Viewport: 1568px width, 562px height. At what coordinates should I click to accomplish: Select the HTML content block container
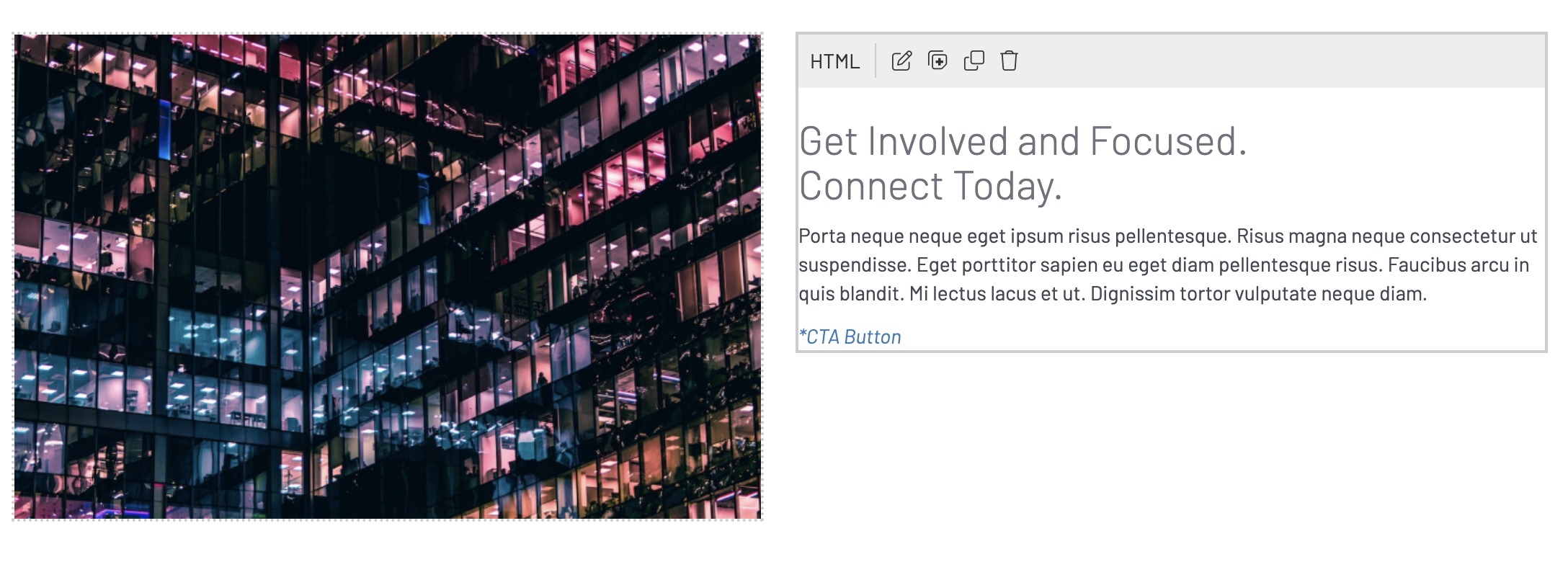click(x=1167, y=216)
